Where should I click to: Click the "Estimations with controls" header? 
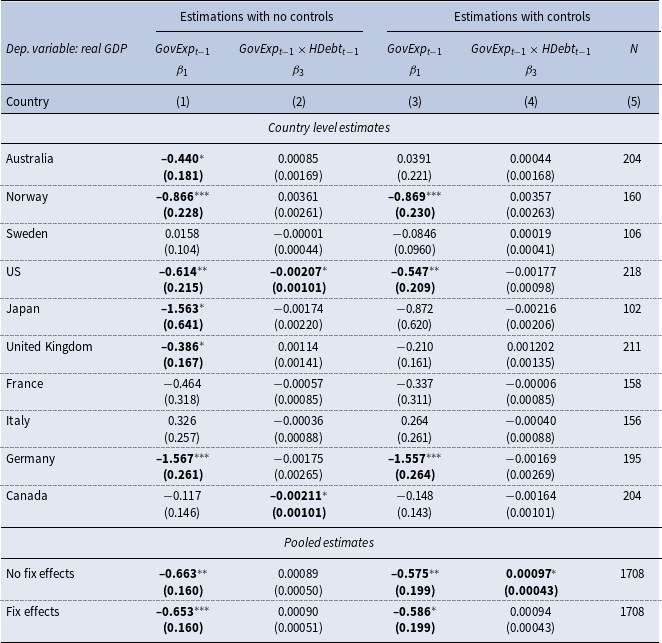pos(521,17)
